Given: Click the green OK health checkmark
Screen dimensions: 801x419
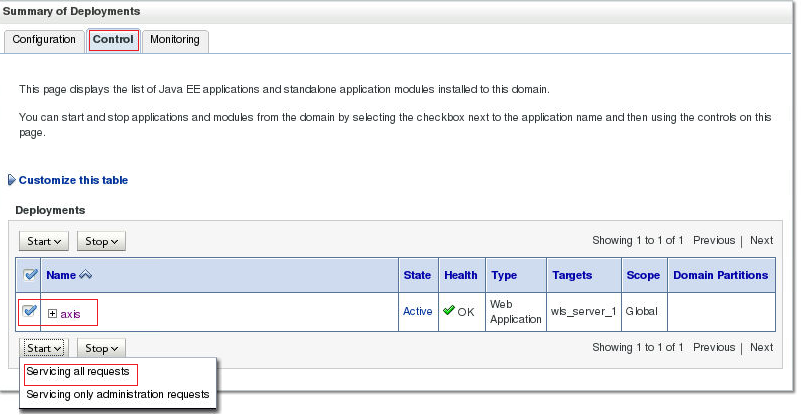Looking at the screenshot, I should pyautogui.click(x=449, y=310).
